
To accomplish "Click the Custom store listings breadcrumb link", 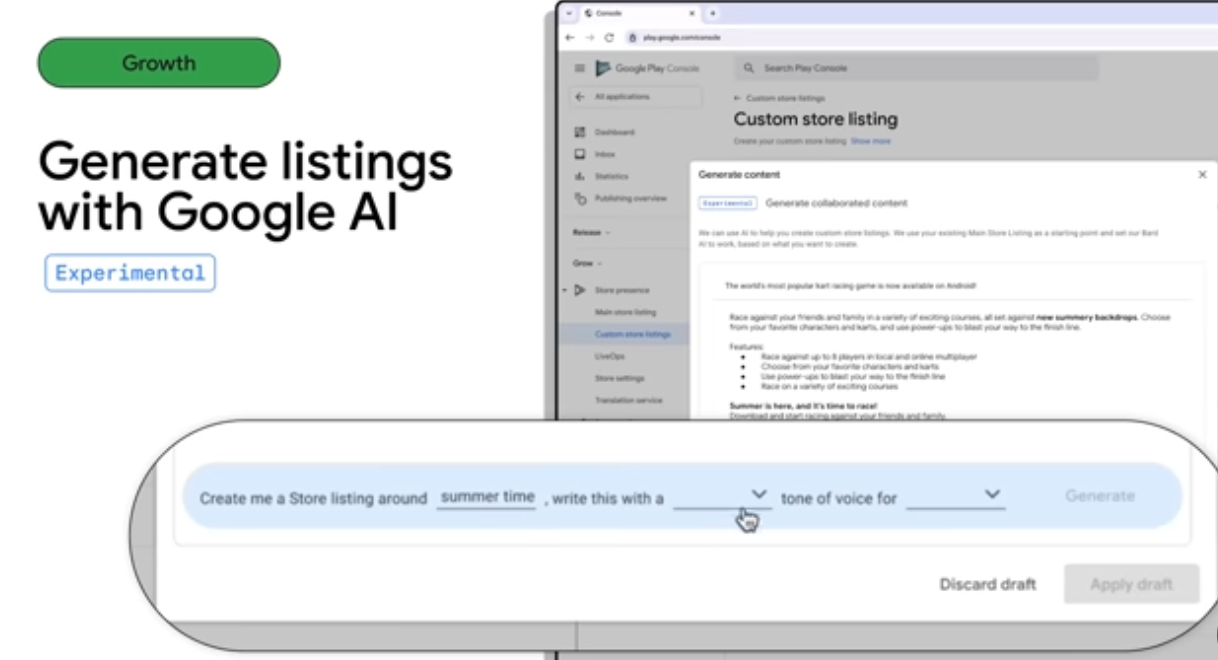I will (x=785, y=99).
